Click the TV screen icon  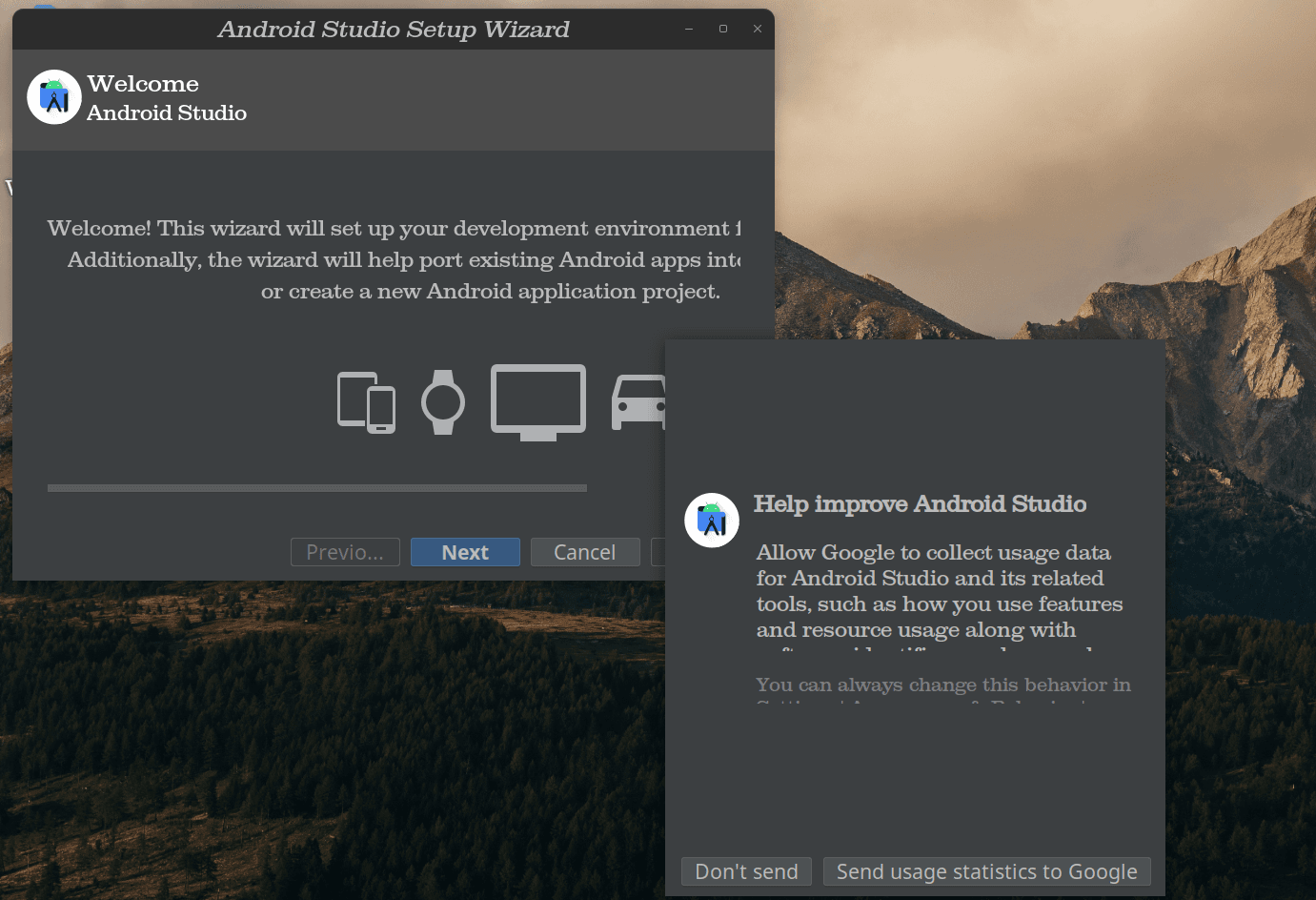538,402
